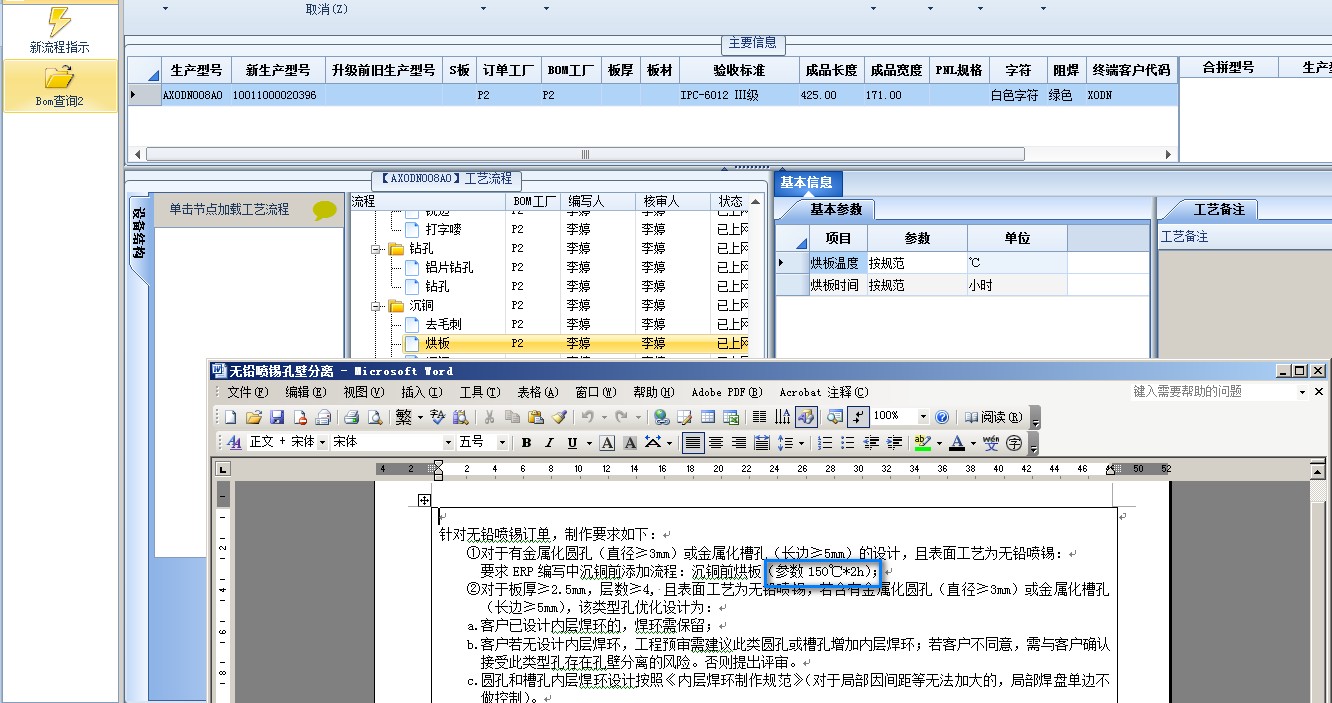The height and width of the screenshot is (703, 1332).
Task: Open print preview in Word toolbar
Action: point(375,417)
